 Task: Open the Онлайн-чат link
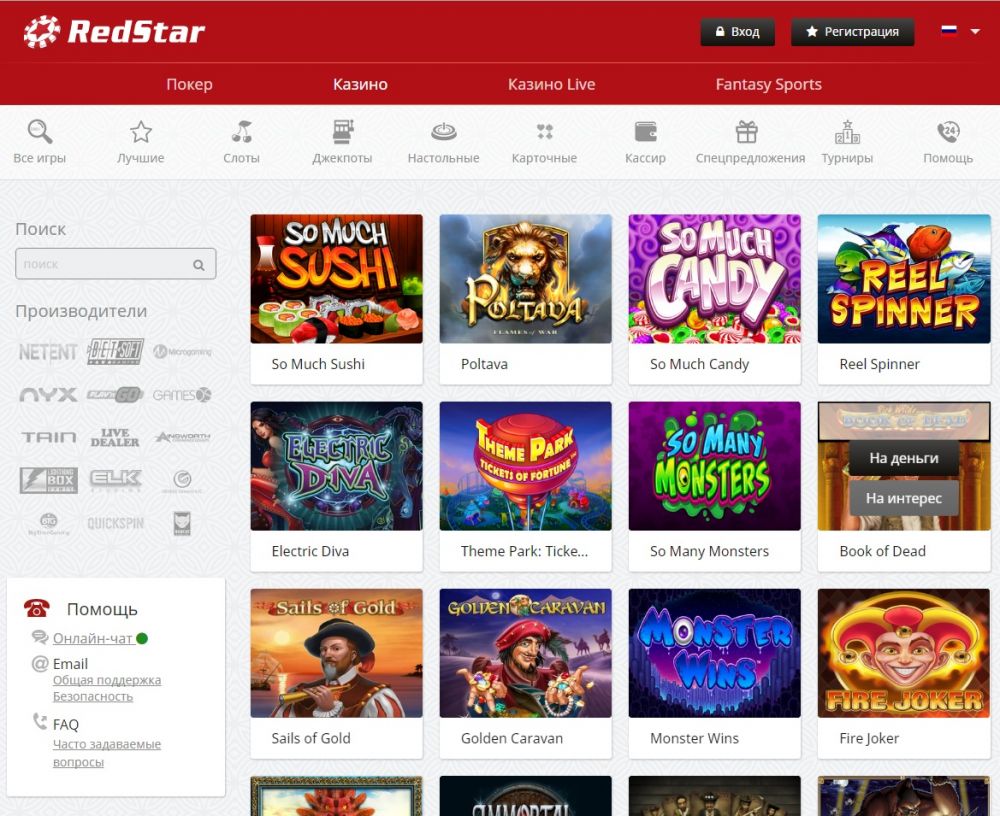92,638
